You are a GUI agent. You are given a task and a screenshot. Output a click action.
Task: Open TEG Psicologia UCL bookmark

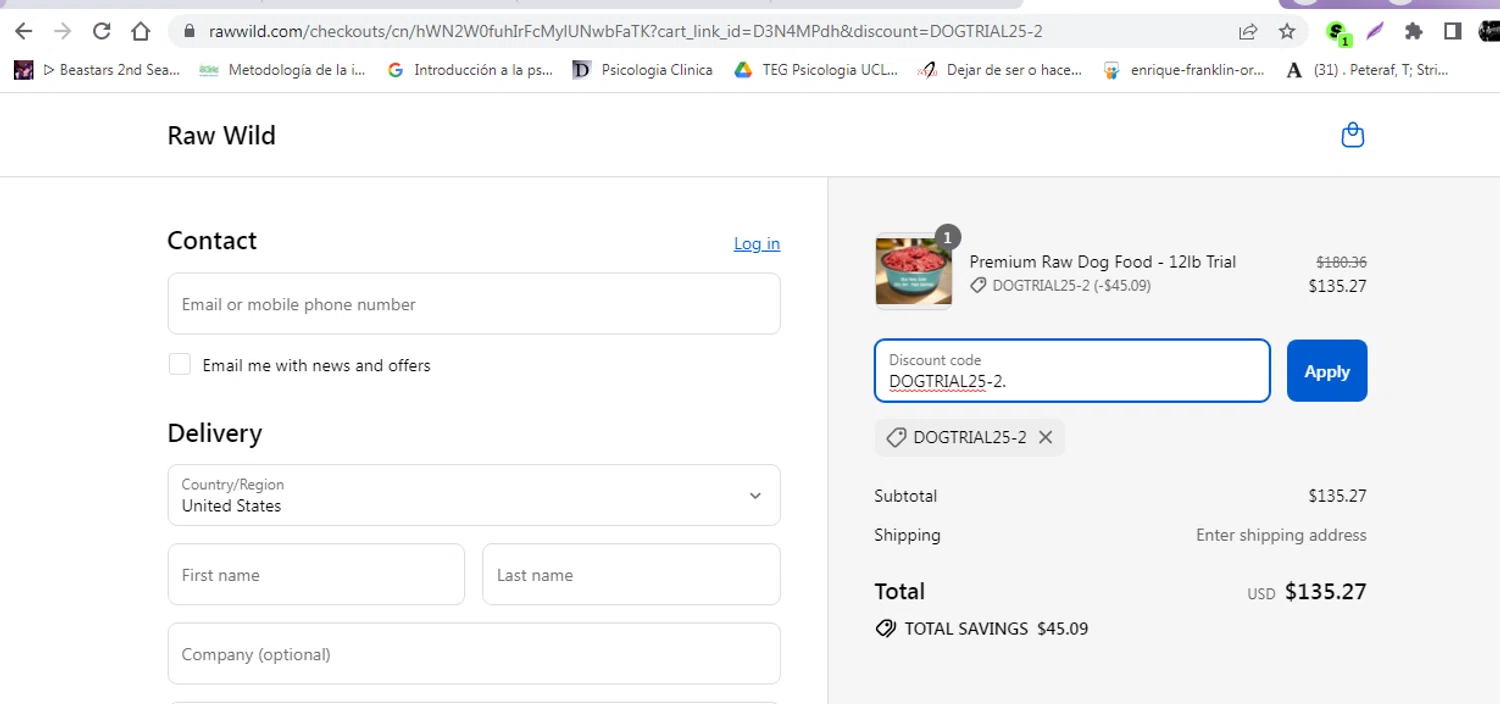point(816,70)
